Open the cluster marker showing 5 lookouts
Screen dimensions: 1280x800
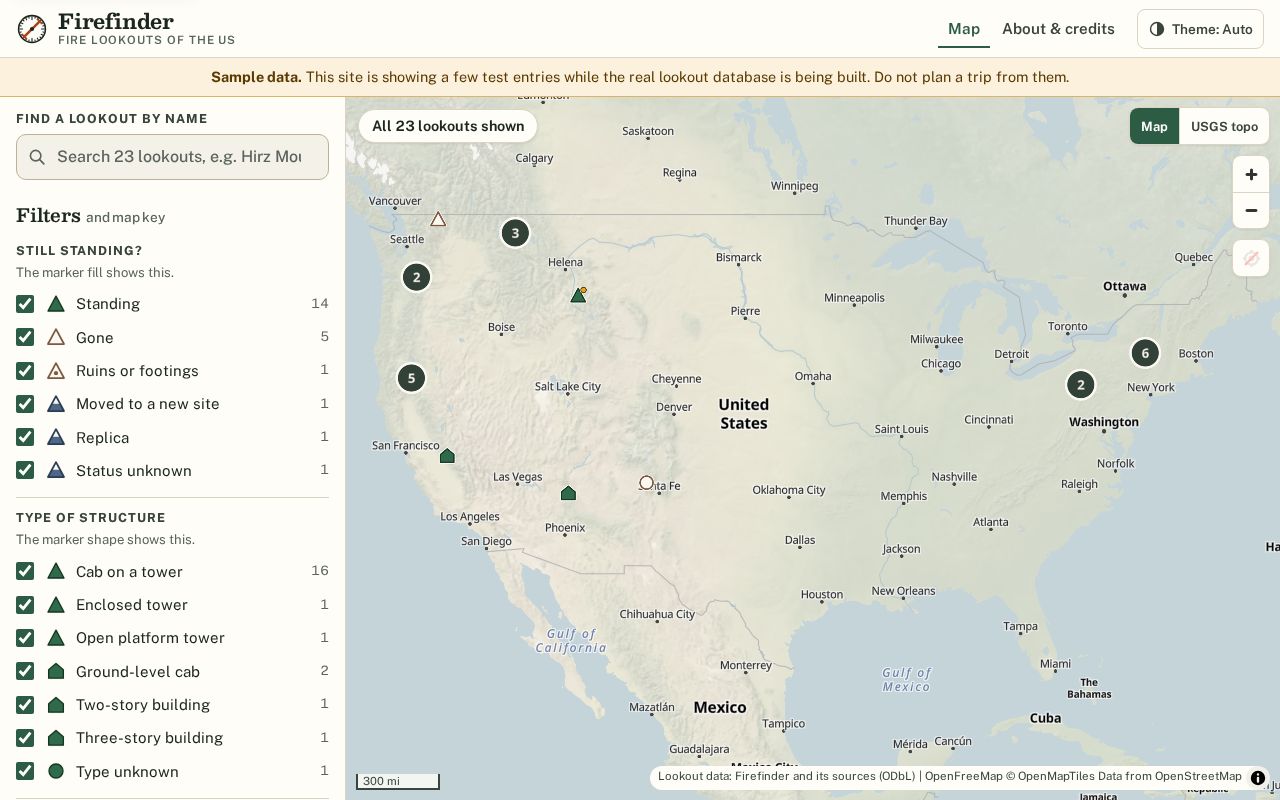coord(411,378)
